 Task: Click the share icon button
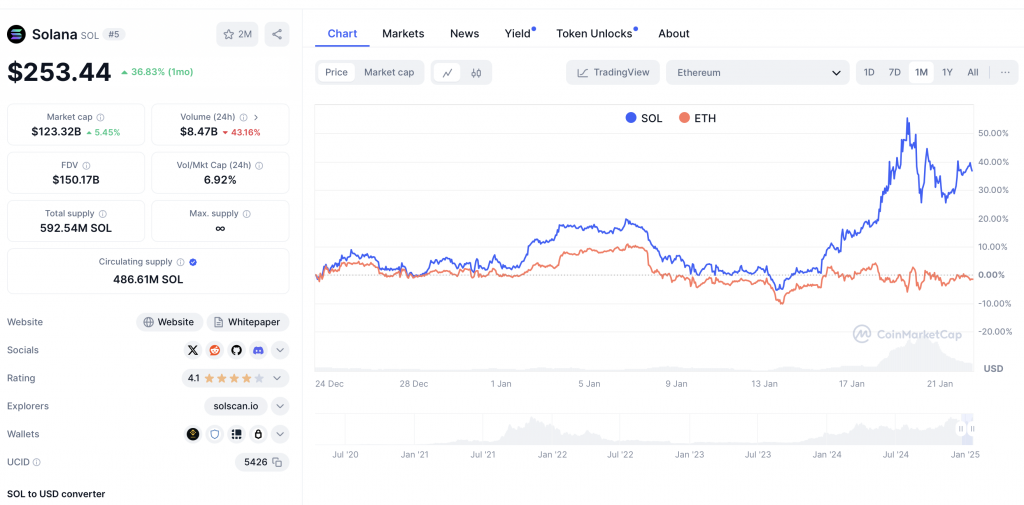[x=277, y=34]
